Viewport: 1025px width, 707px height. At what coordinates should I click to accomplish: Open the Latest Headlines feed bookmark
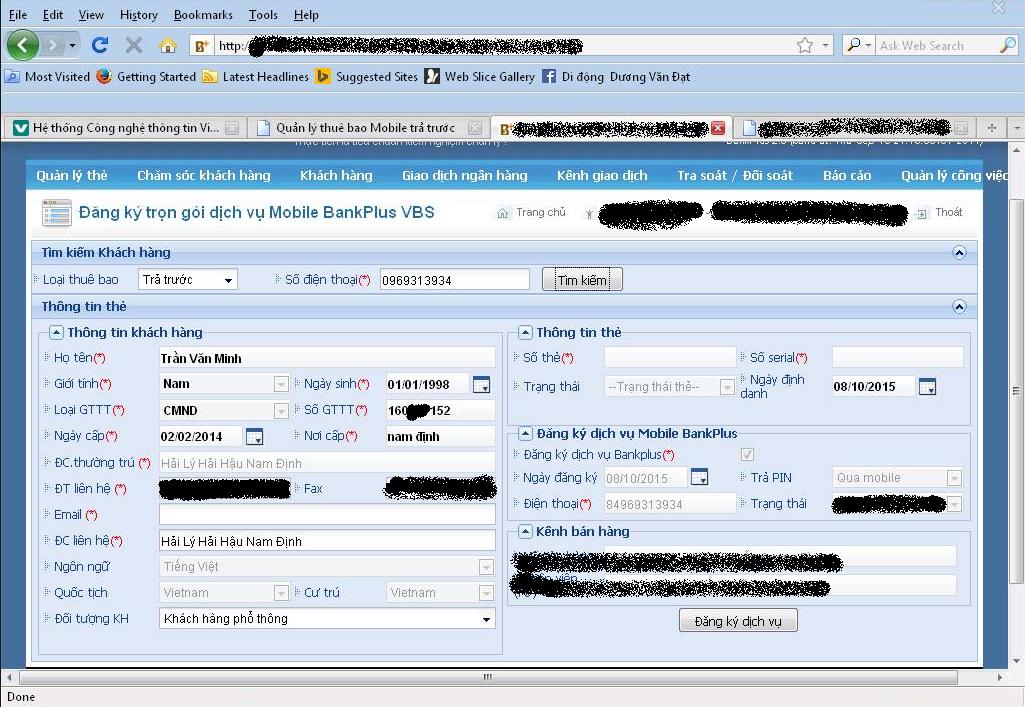coord(255,76)
